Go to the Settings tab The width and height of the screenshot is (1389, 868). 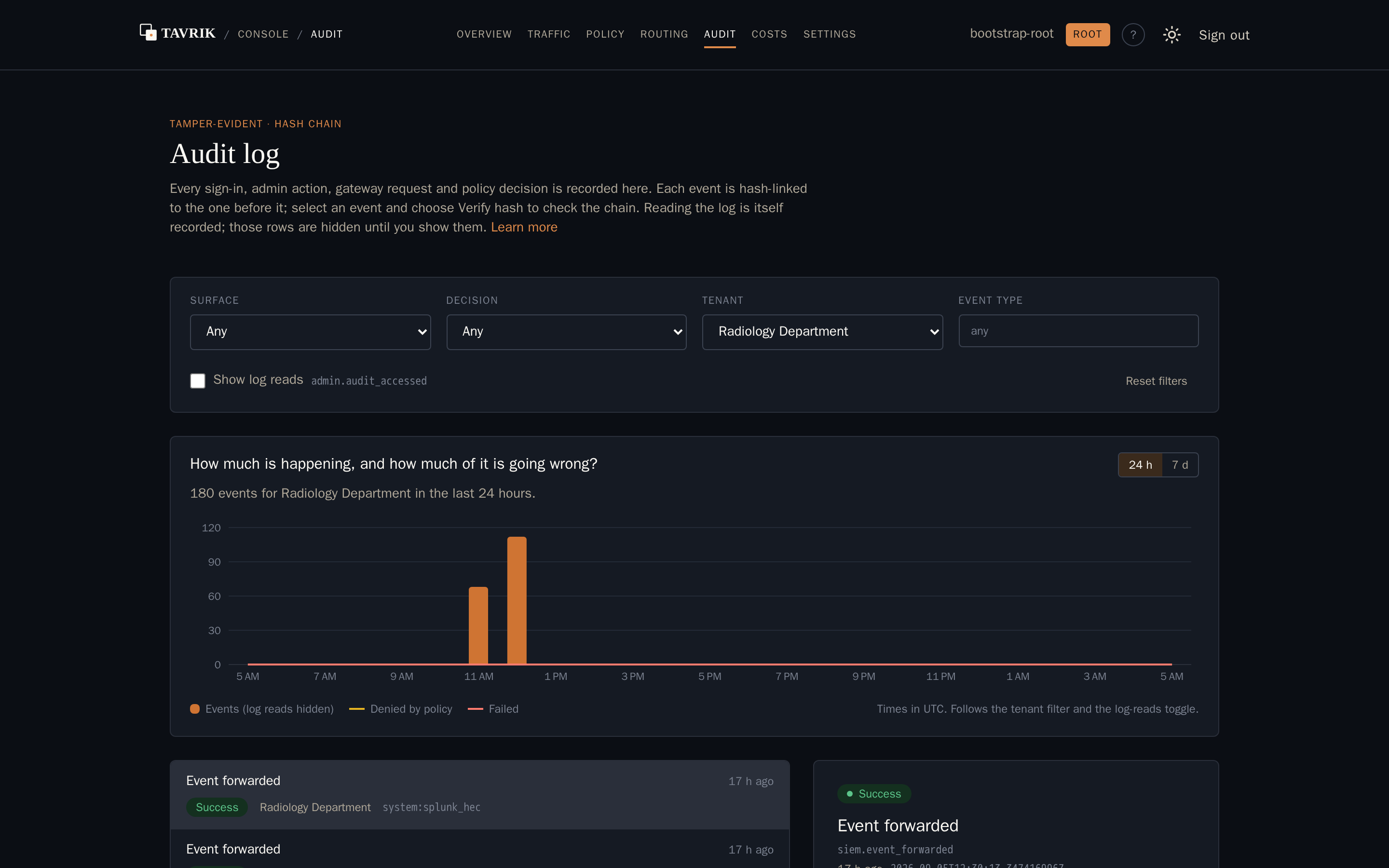[830, 34]
